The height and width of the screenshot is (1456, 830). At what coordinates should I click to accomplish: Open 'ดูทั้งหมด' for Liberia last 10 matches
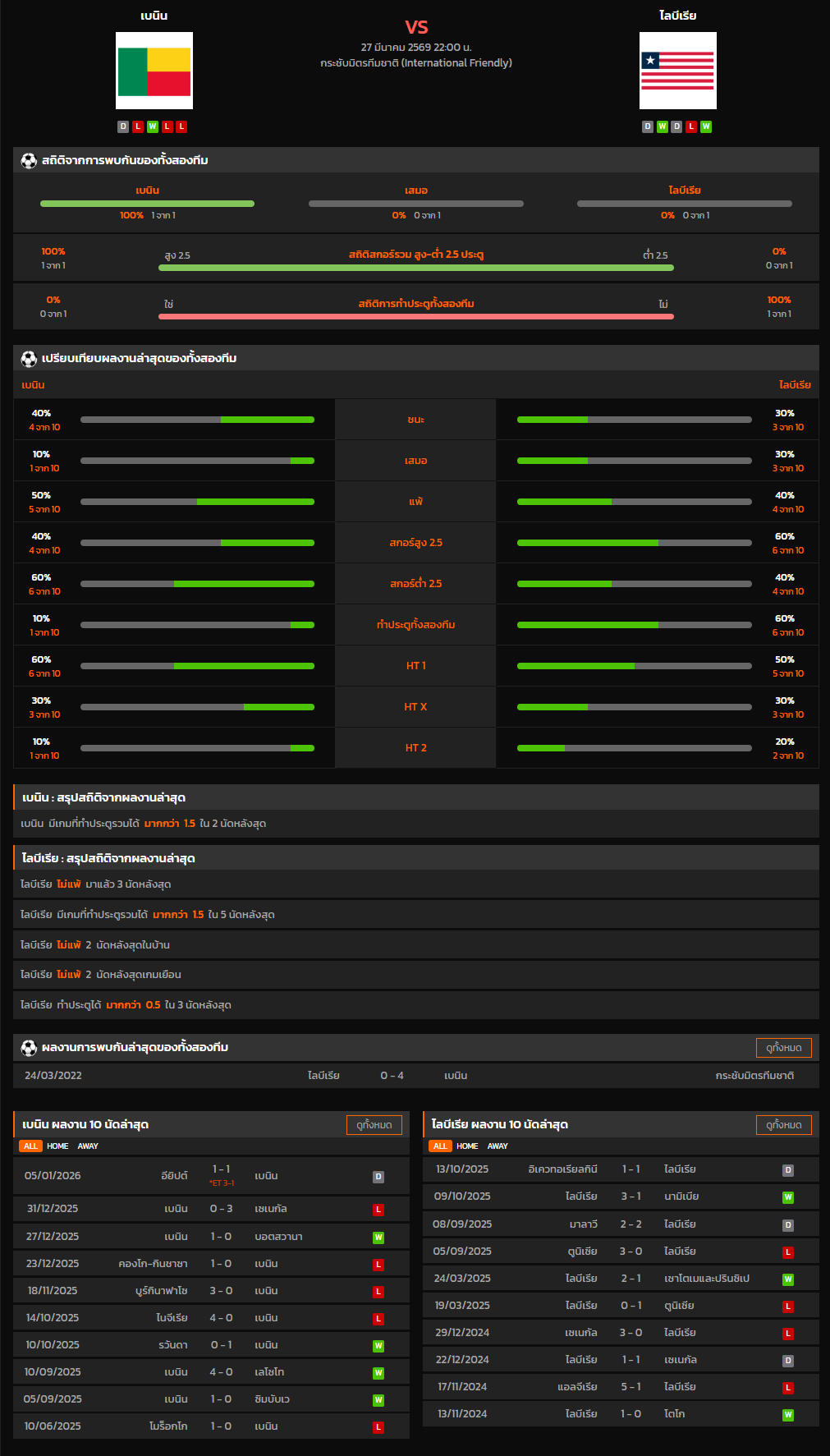[783, 1125]
